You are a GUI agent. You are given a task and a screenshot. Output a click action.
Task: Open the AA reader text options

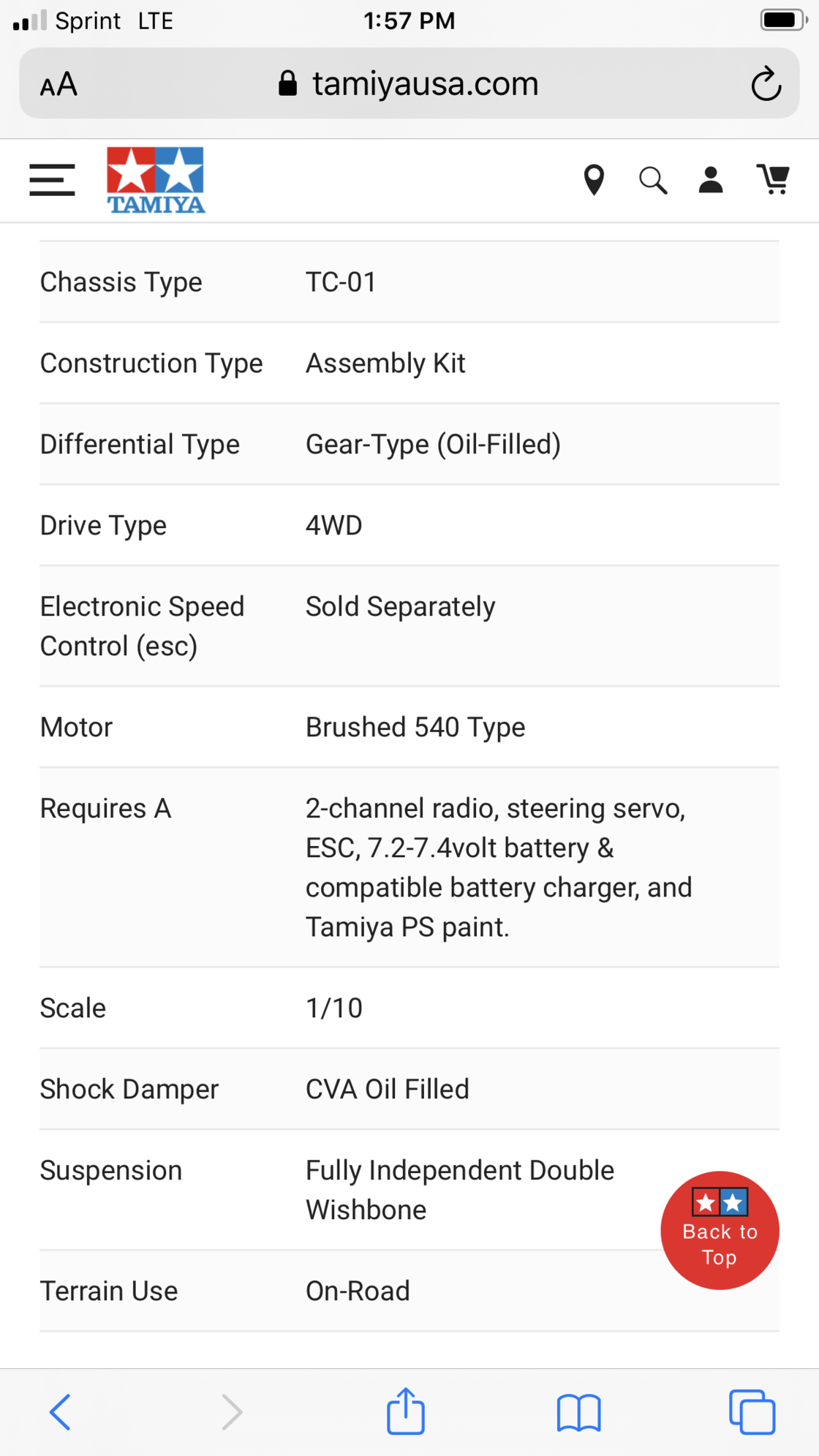point(58,84)
